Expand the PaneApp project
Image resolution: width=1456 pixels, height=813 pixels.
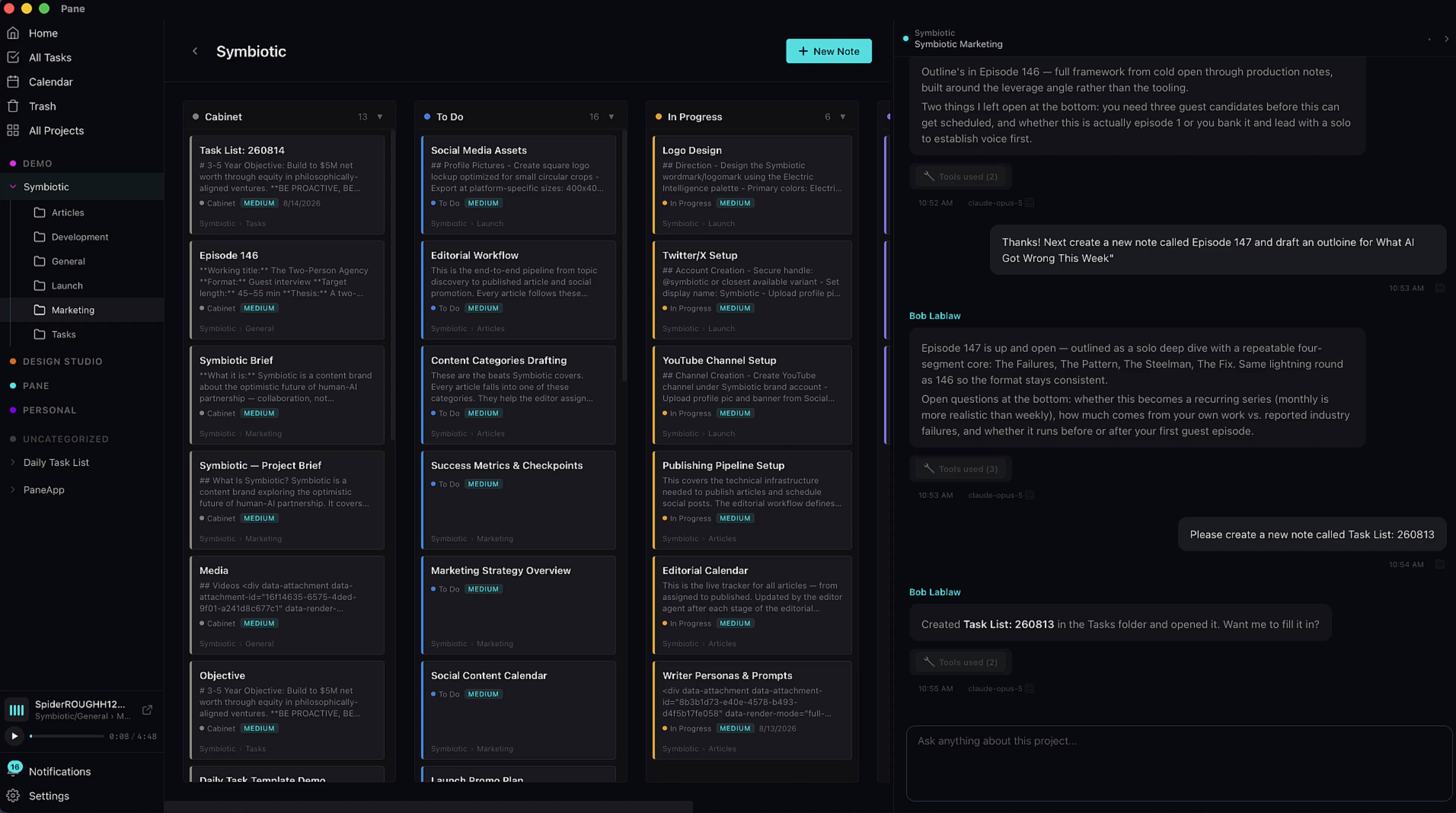13,489
